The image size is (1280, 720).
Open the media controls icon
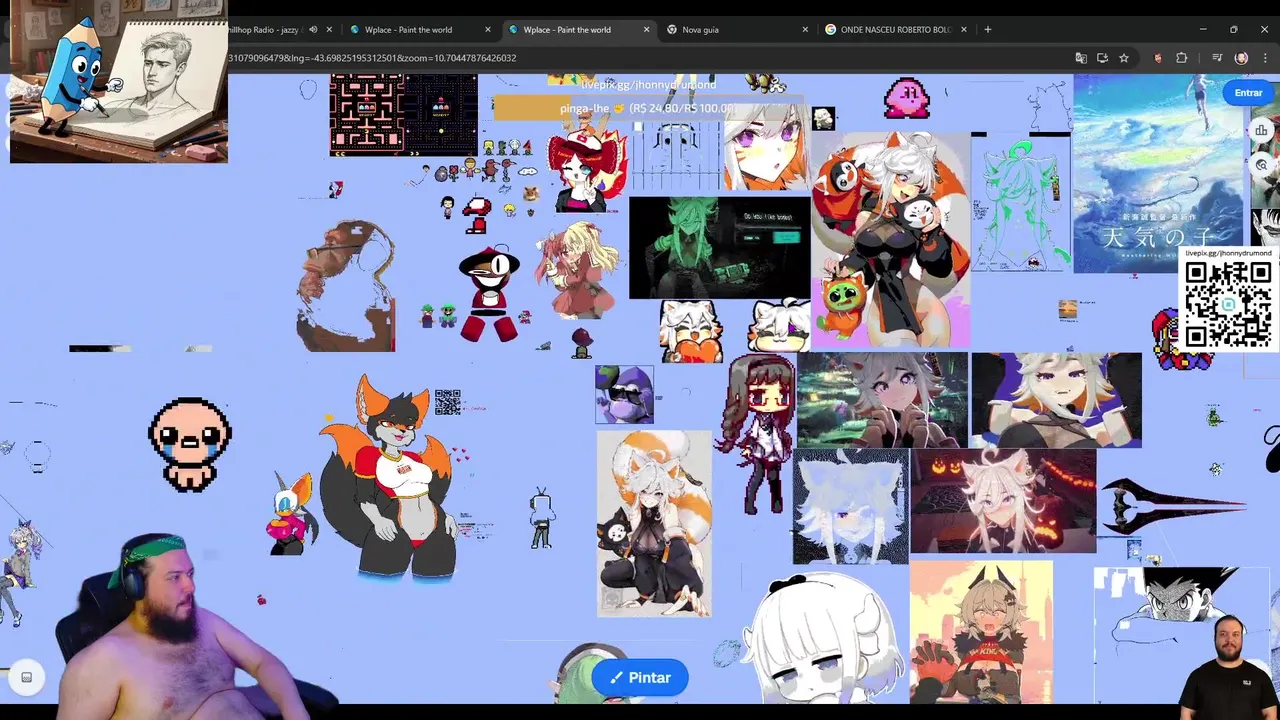(x=1217, y=58)
